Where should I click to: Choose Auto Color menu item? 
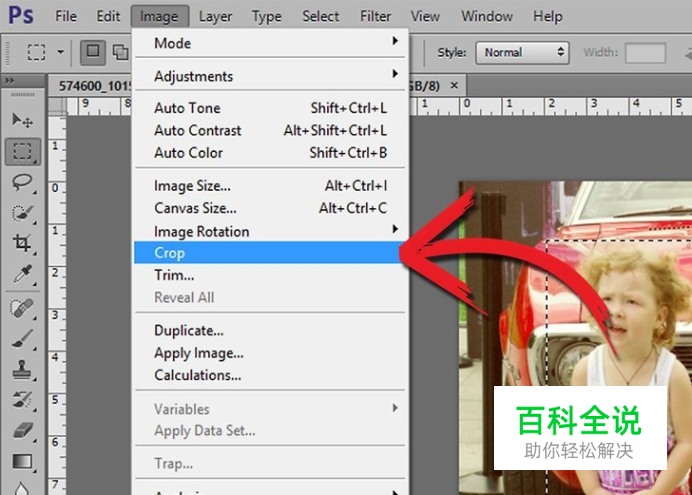(x=270, y=153)
